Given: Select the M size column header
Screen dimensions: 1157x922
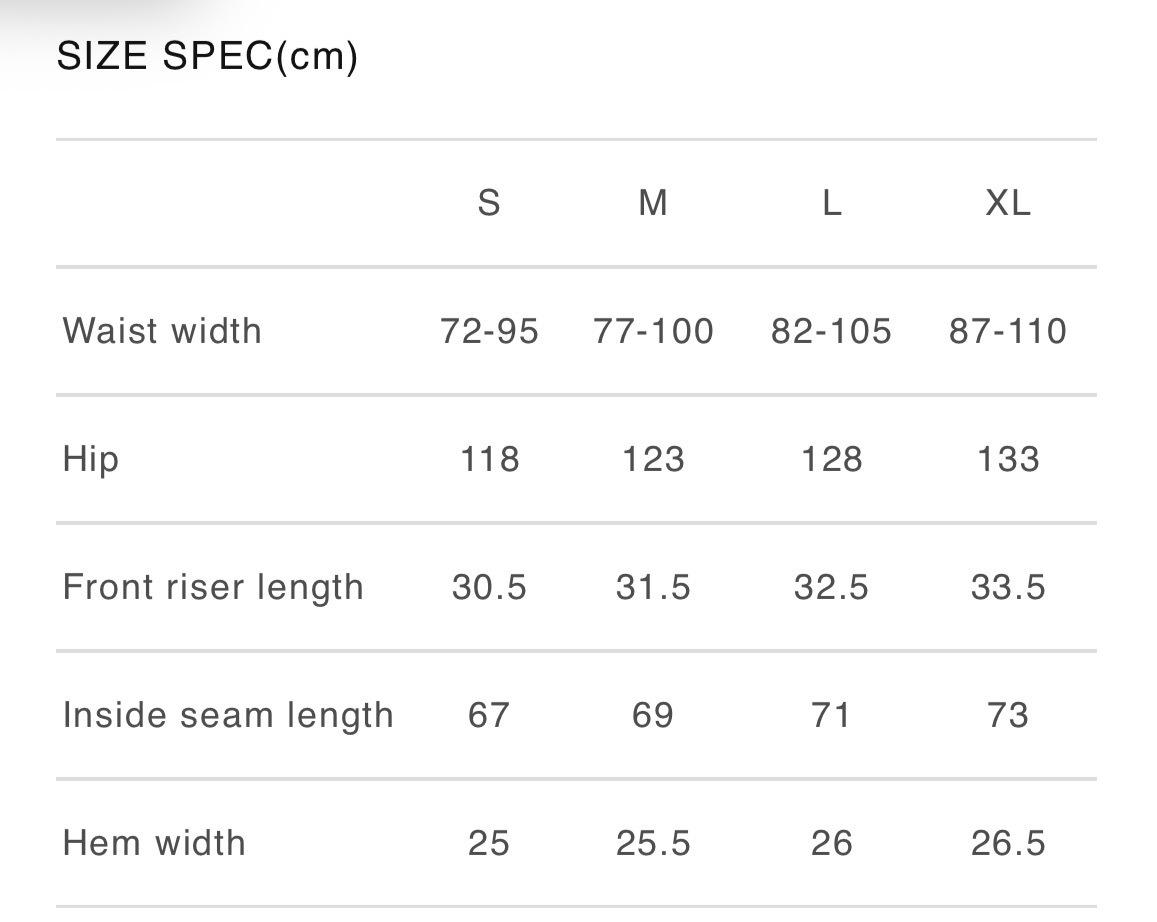Looking at the screenshot, I should pos(653,203).
